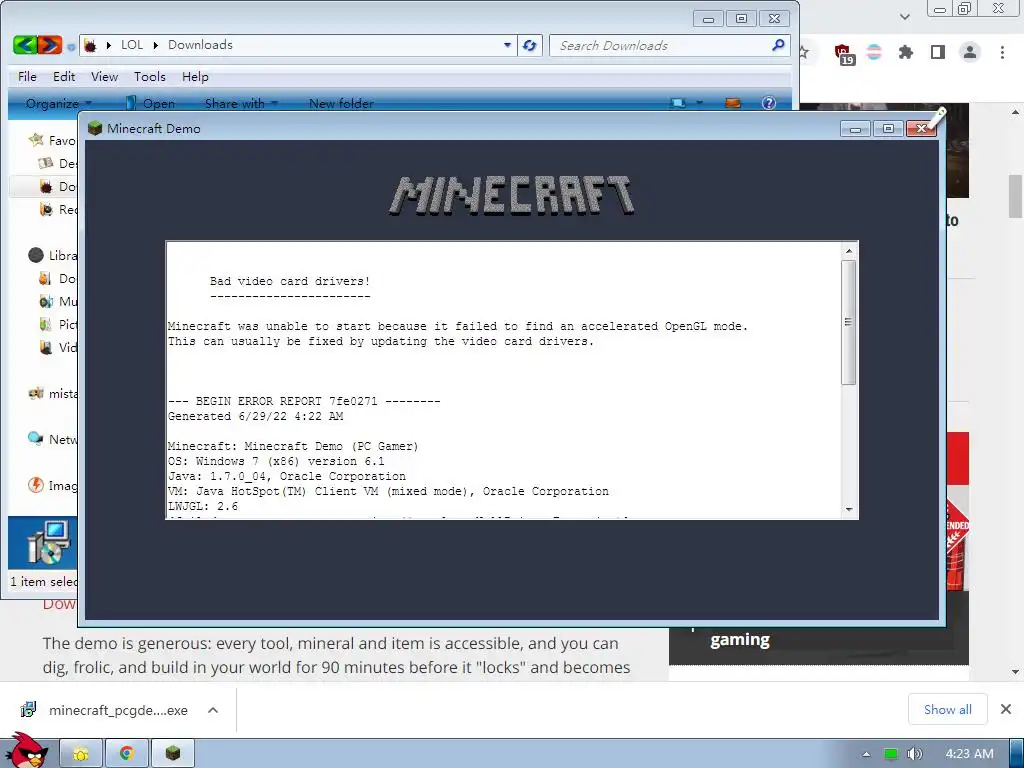Click the Chrome page scrollbar down arrow
The image size is (1024, 768).
[1015, 671]
